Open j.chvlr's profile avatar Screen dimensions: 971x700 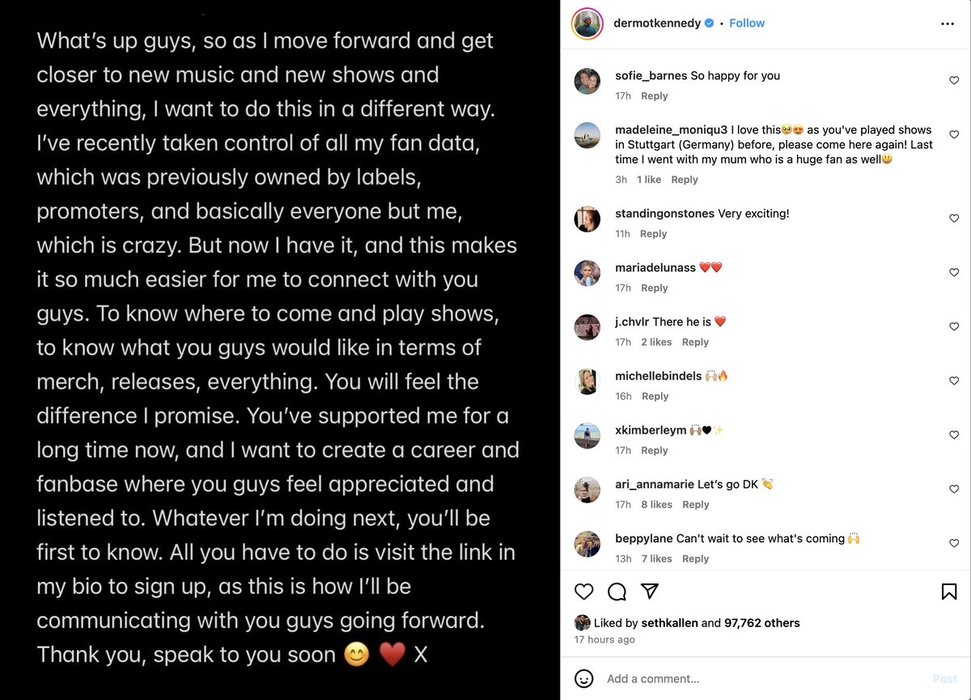point(587,327)
